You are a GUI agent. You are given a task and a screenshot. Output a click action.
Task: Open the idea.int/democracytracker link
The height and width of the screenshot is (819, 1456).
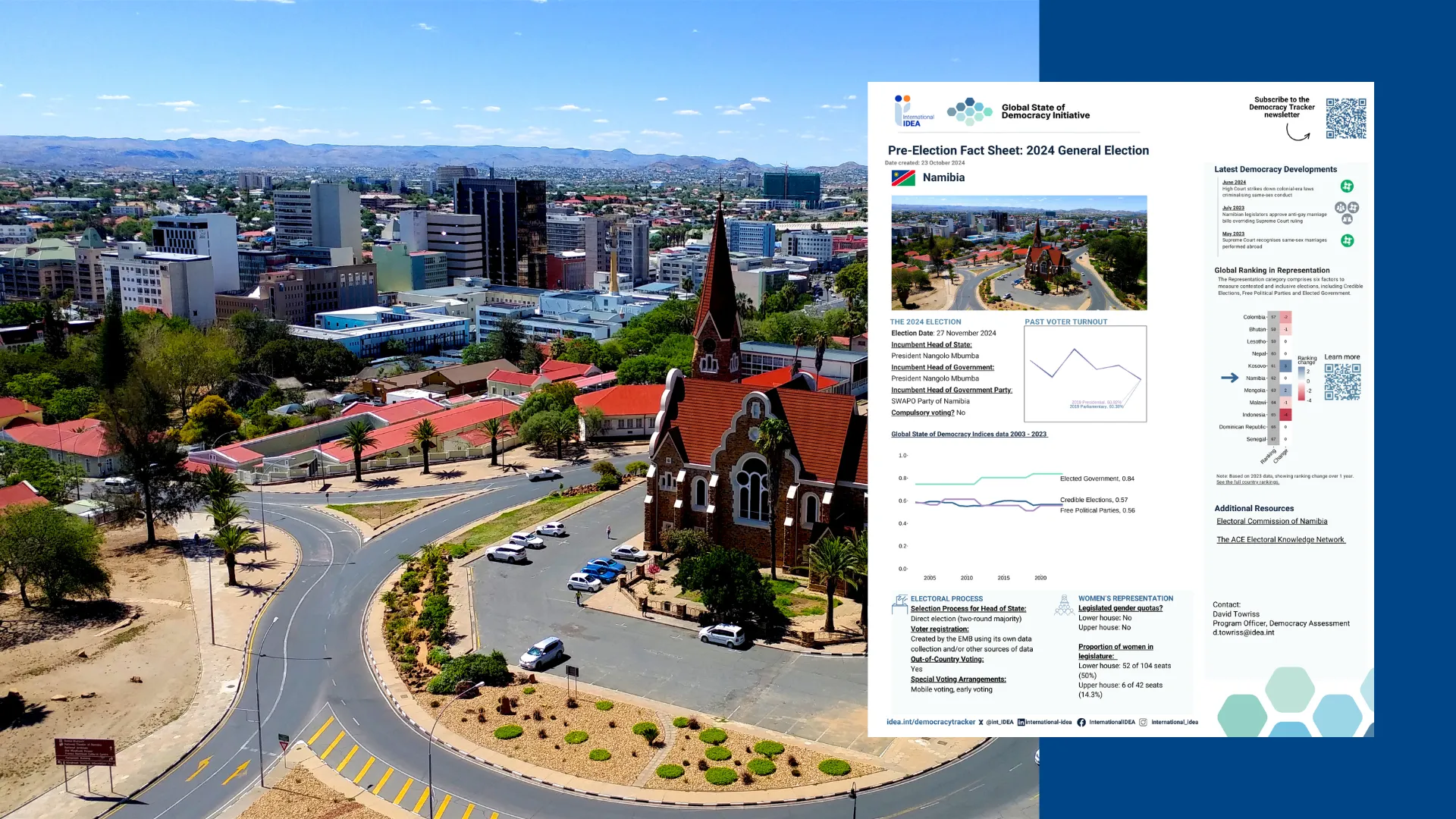tap(930, 722)
